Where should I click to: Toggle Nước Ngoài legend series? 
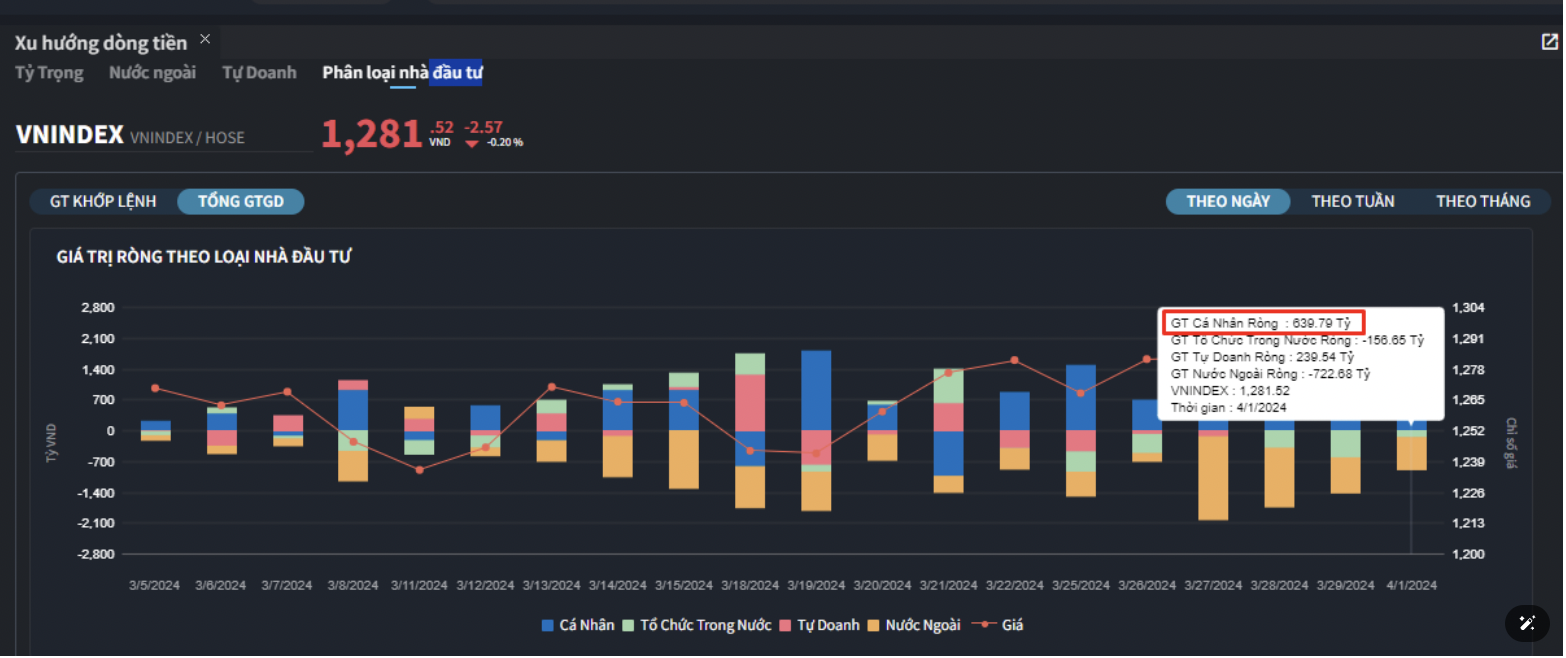click(x=913, y=625)
